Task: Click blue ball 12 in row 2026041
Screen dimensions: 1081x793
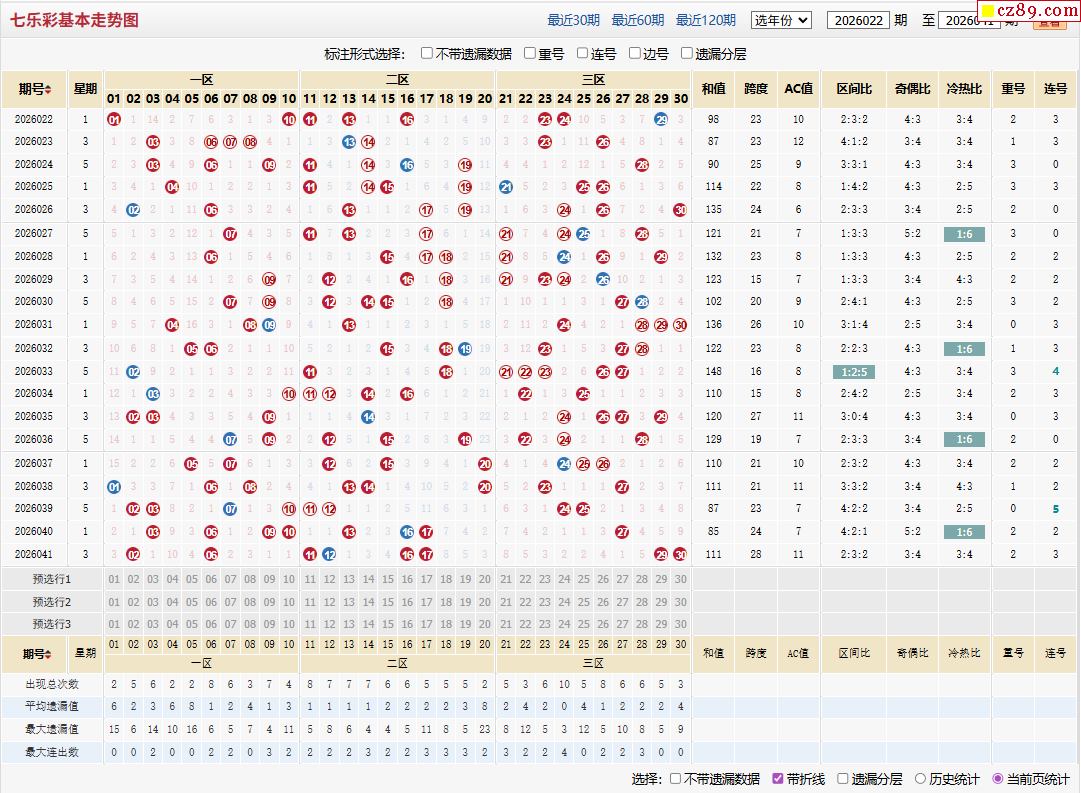Action: [x=330, y=554]
